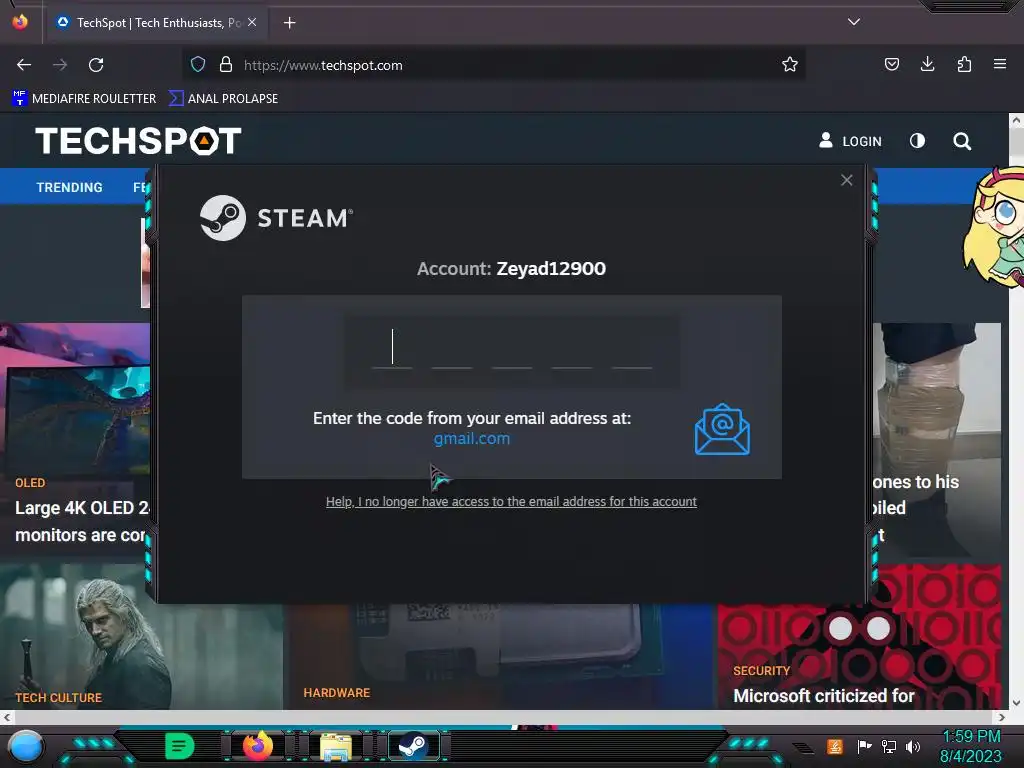Open the green notes taskbar app
This screenshot has width=1024, height=768.
[180, 746]
